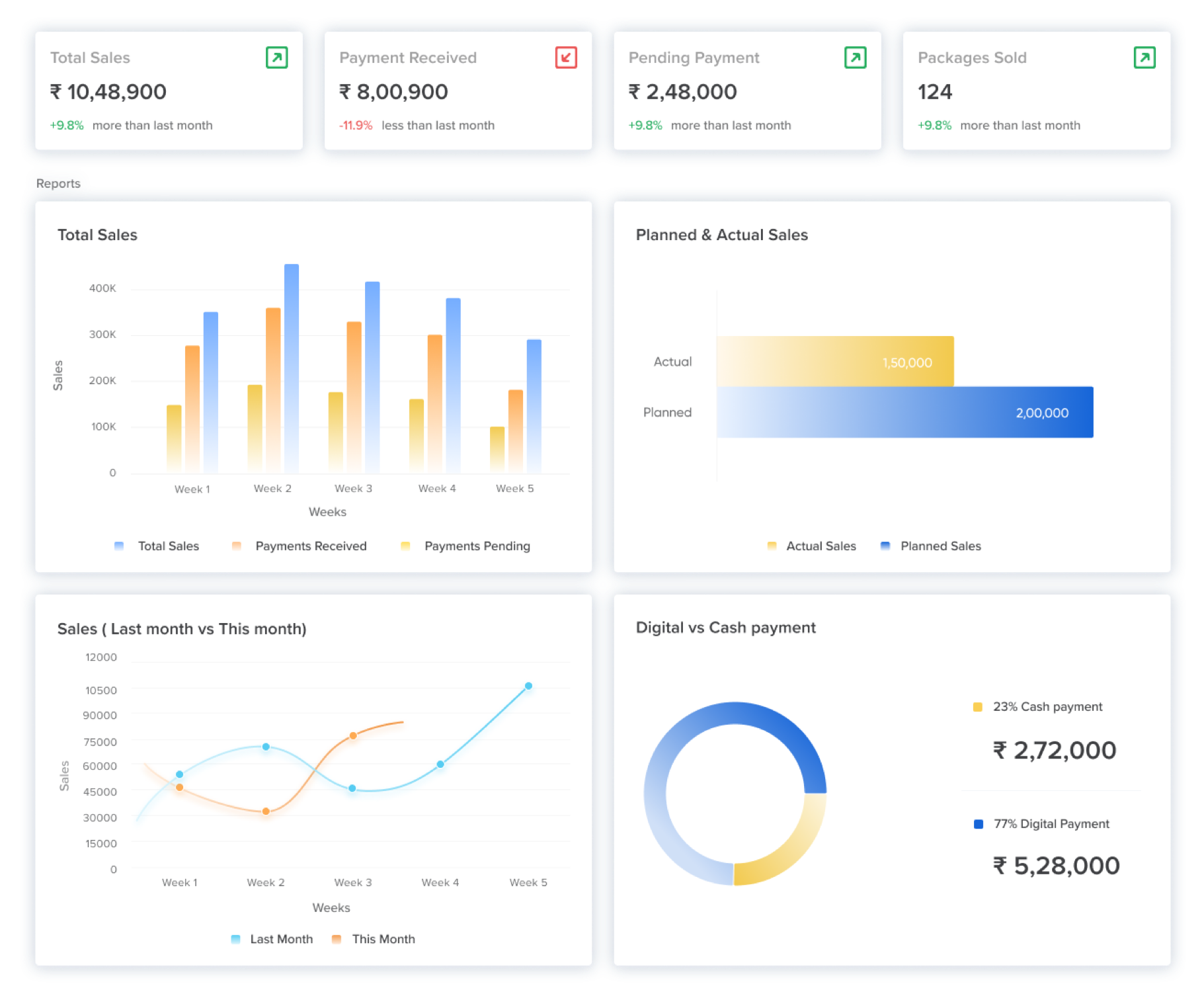Viewport: 1204px width, 996px height.
Task: Switch to the Reports tab
Action: click(x=58, y=183)
